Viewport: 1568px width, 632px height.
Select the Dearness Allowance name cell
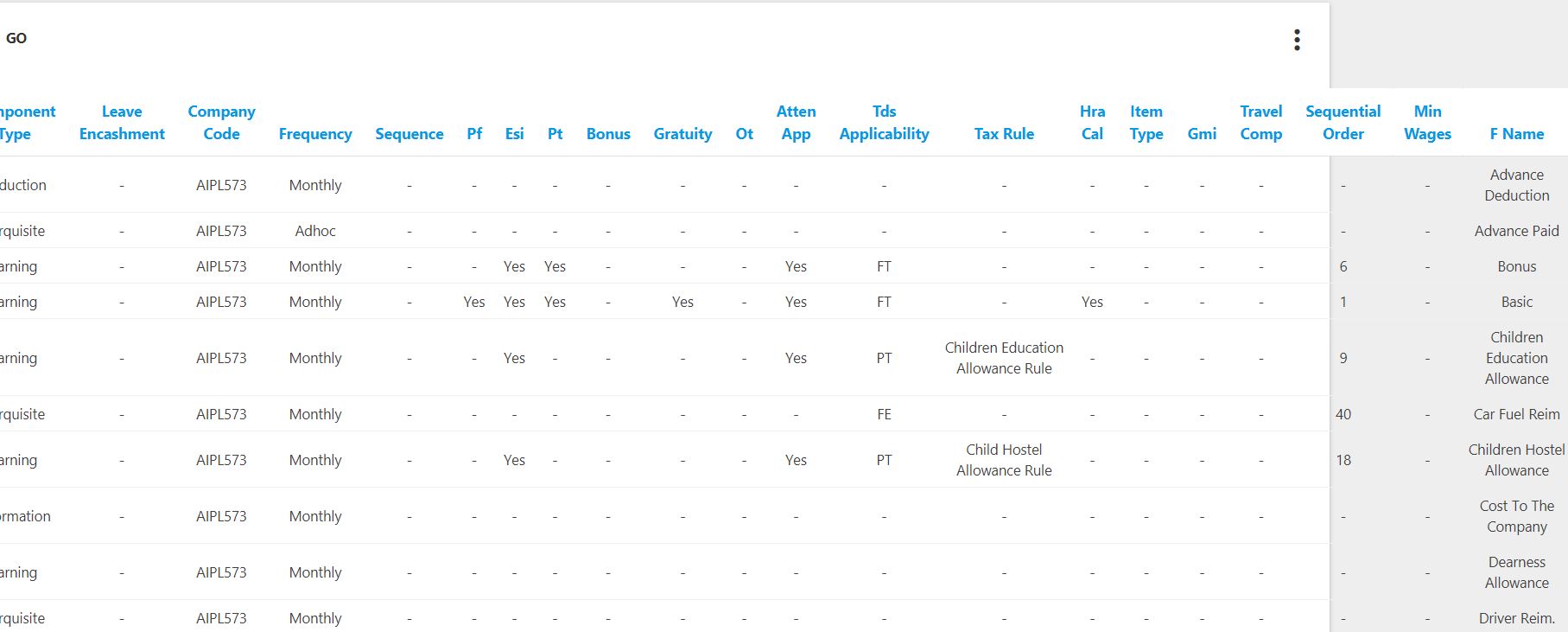pyautogui.click(x=1517, y=572)
